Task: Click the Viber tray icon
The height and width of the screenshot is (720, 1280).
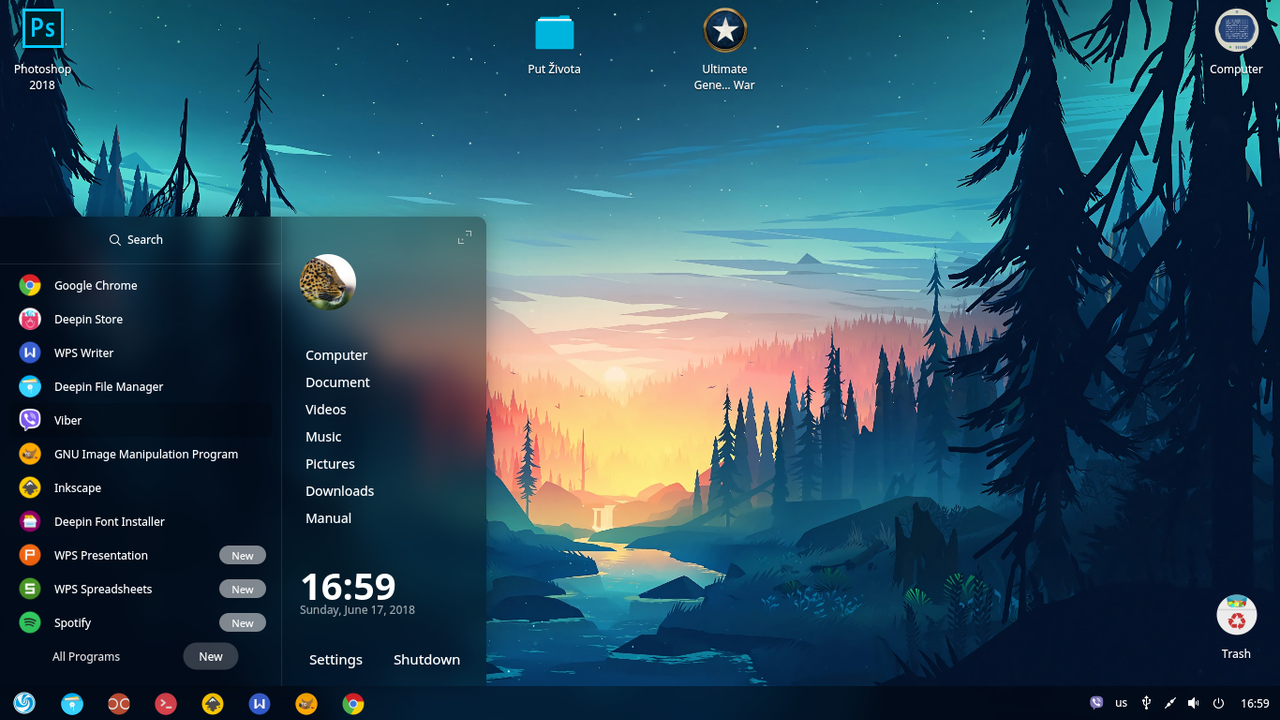Action: tap(1097, 703)
